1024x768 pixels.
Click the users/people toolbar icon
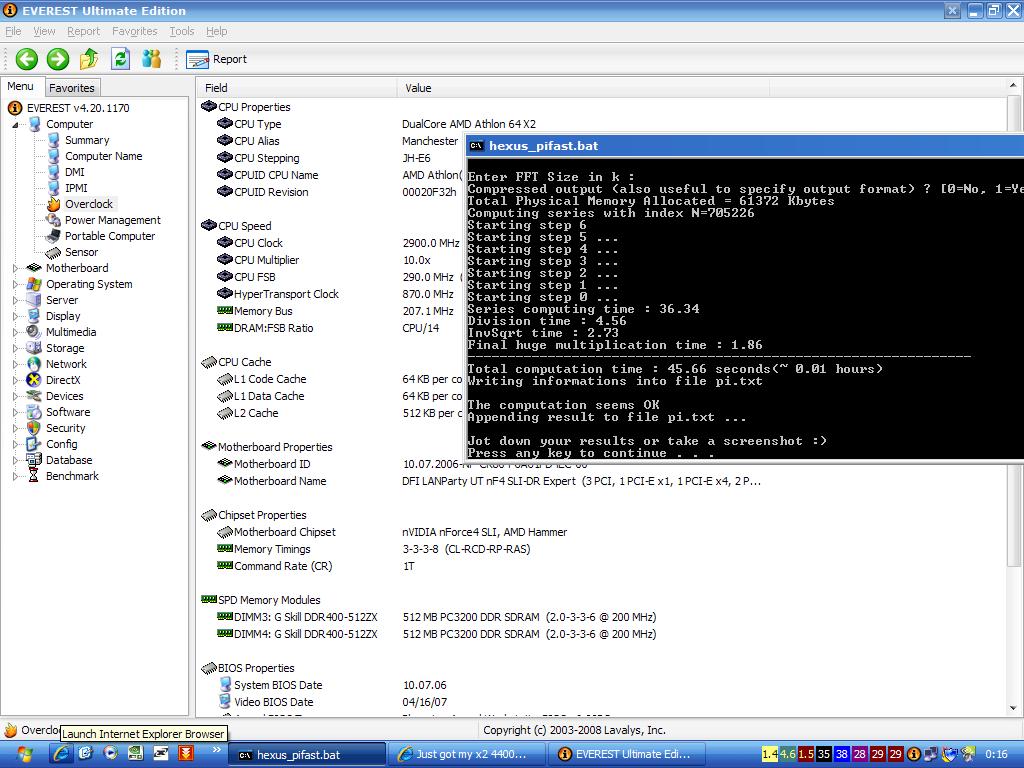[152, 59]
